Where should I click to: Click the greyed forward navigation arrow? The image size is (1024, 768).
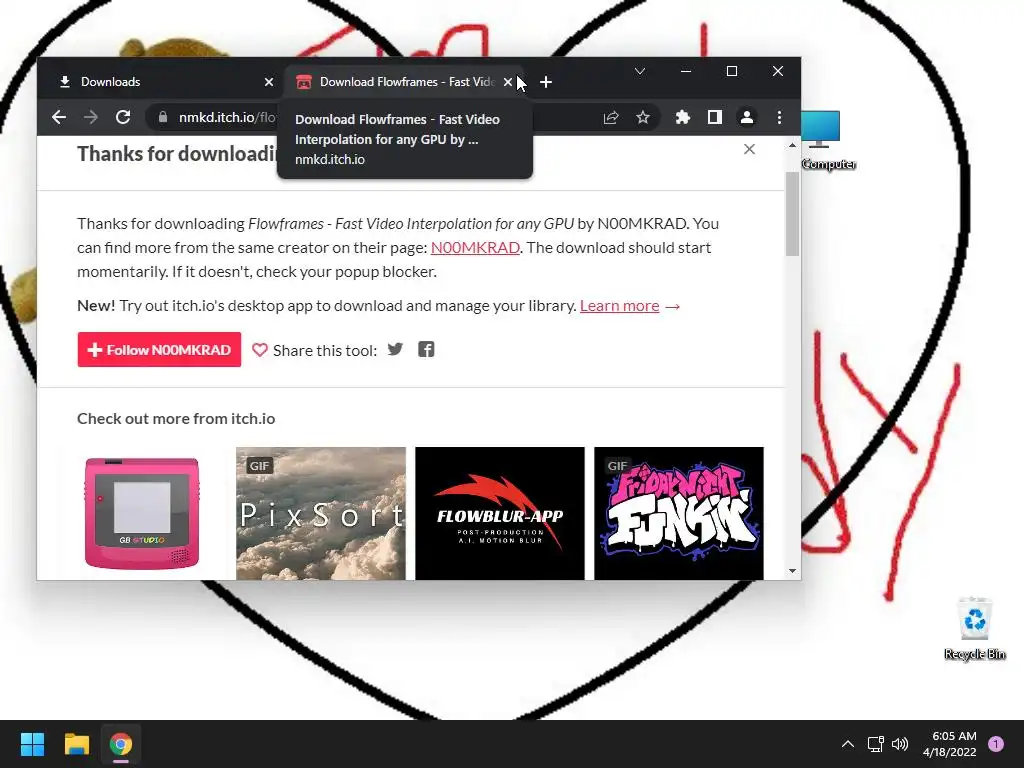click(x=91, y=118)
